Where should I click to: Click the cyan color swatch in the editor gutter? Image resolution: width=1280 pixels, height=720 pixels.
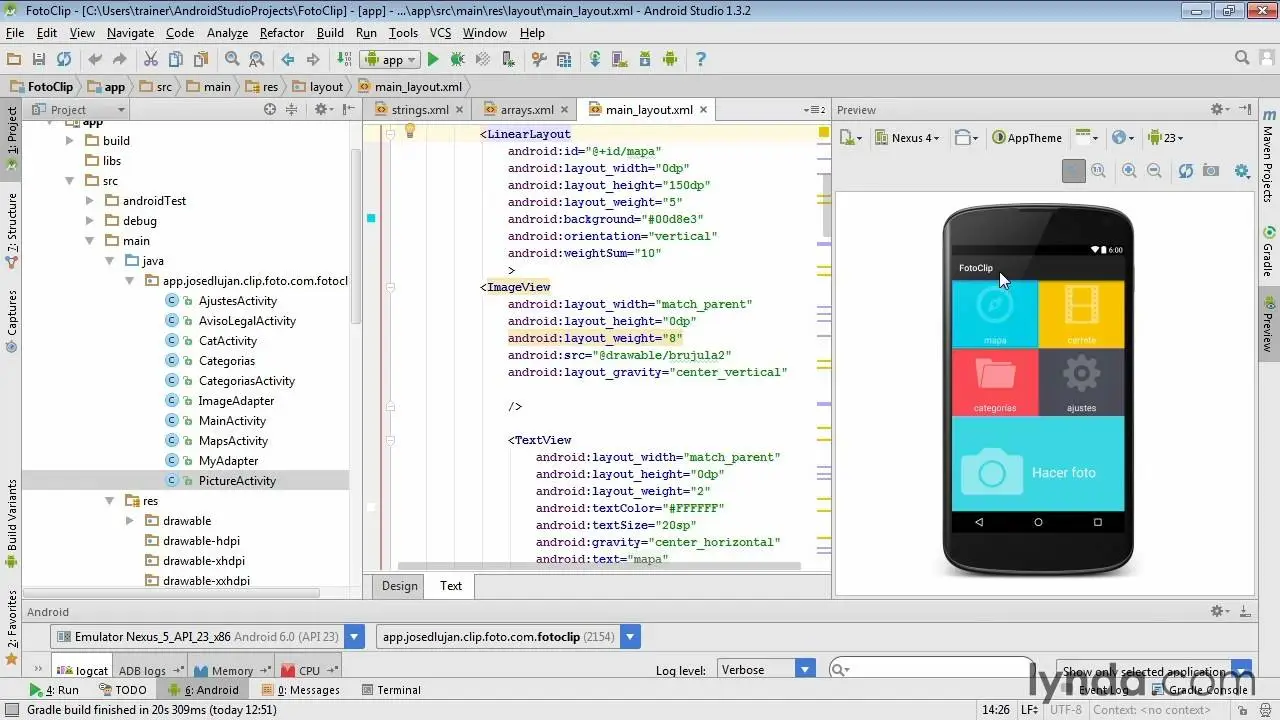(371, 218)
